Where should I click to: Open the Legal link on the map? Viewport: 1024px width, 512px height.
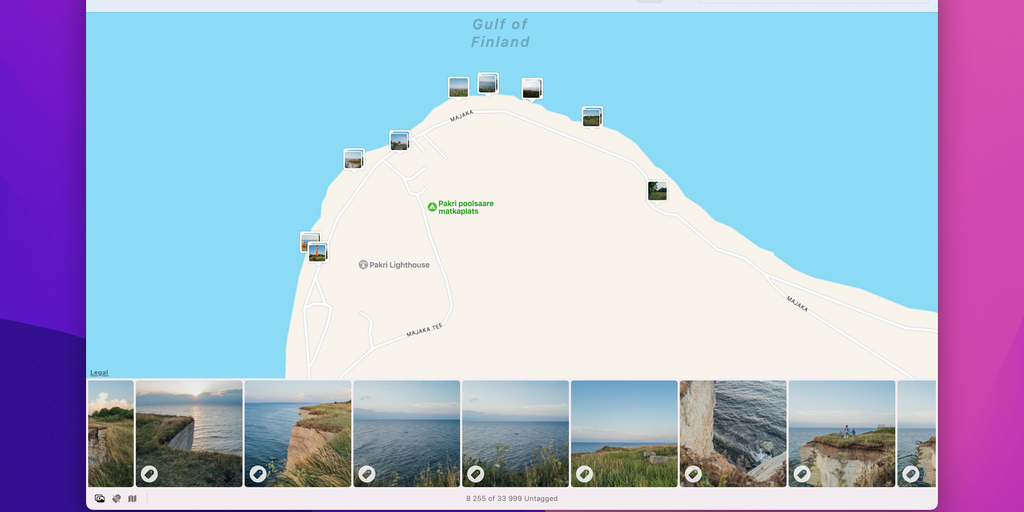tap(99, 373)
